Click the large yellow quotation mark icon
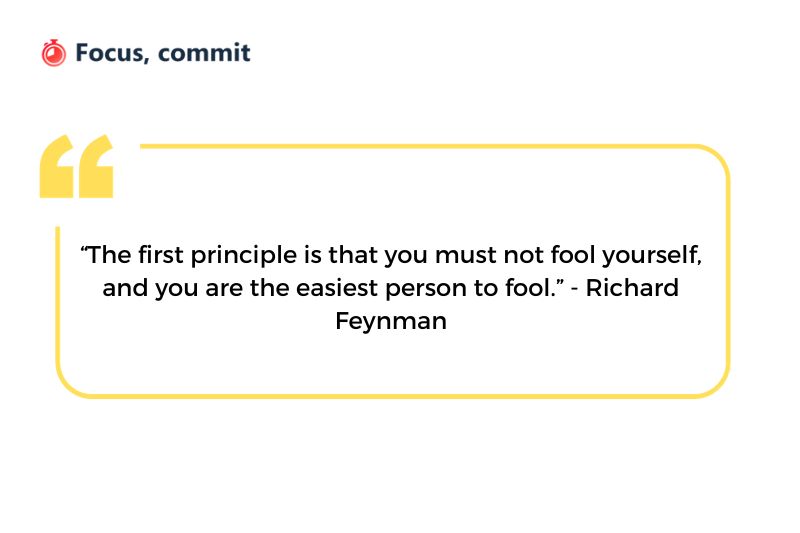This screenshot has height=533, width=800. (76, 167)
